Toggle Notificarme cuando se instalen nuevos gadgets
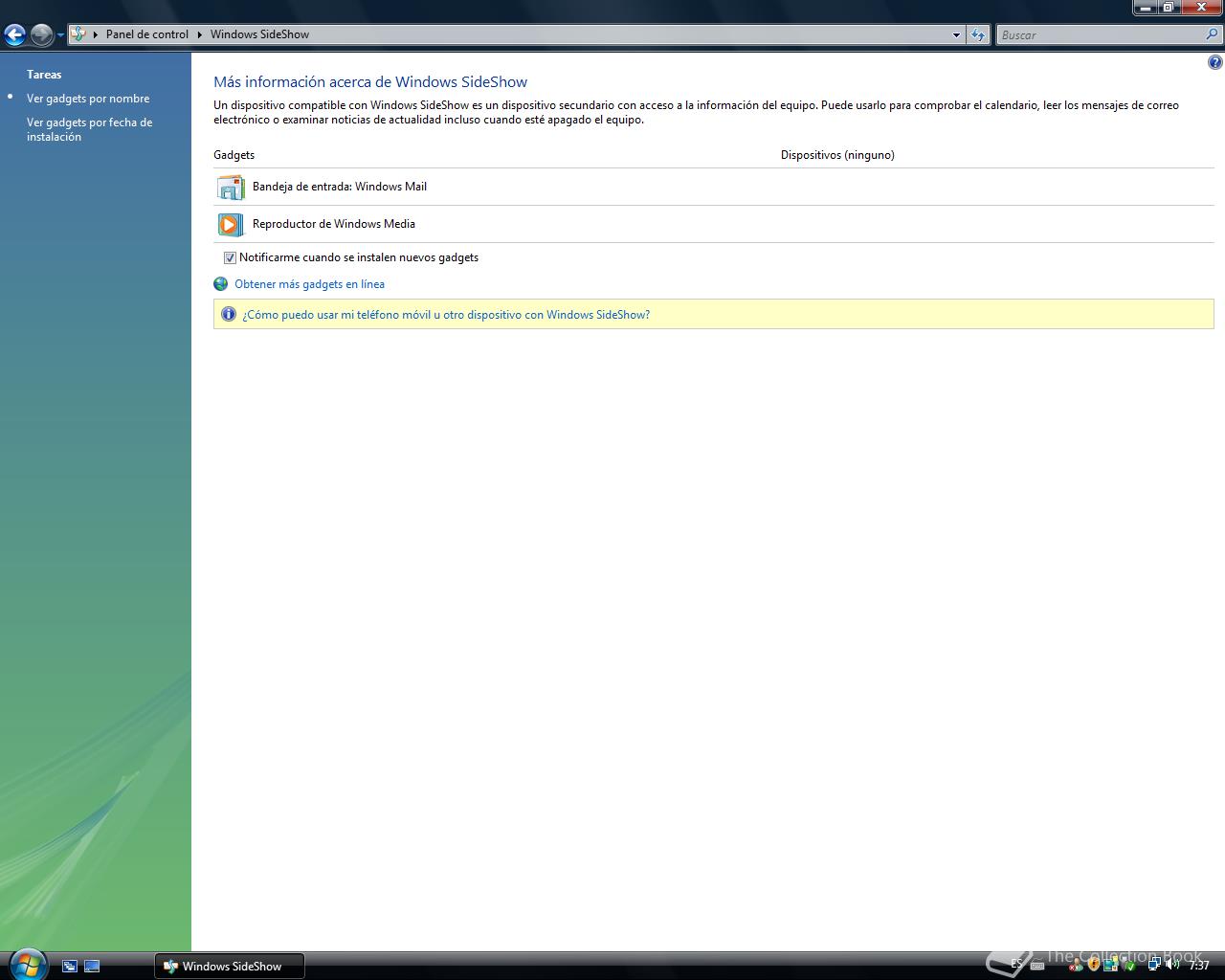1225x980 pixels. tap(230, 257)
